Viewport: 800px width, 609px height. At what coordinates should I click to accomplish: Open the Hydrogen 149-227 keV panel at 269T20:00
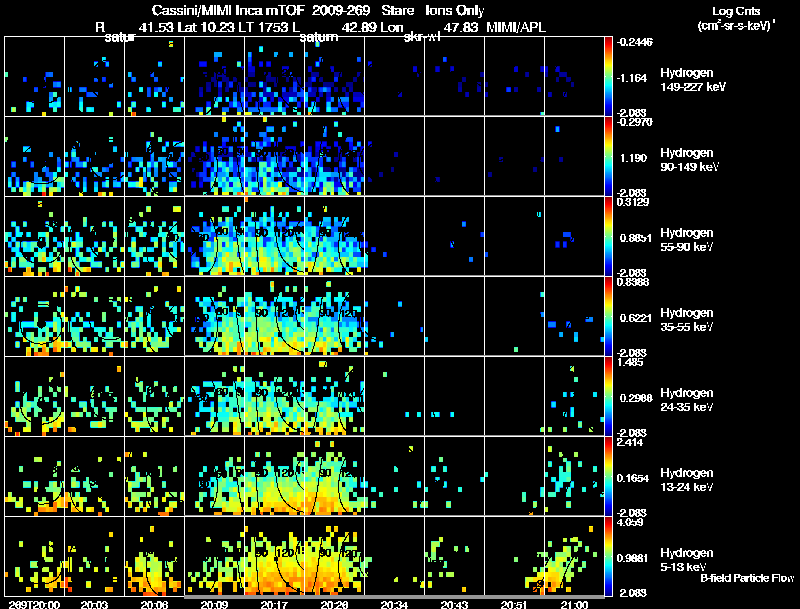34,76
